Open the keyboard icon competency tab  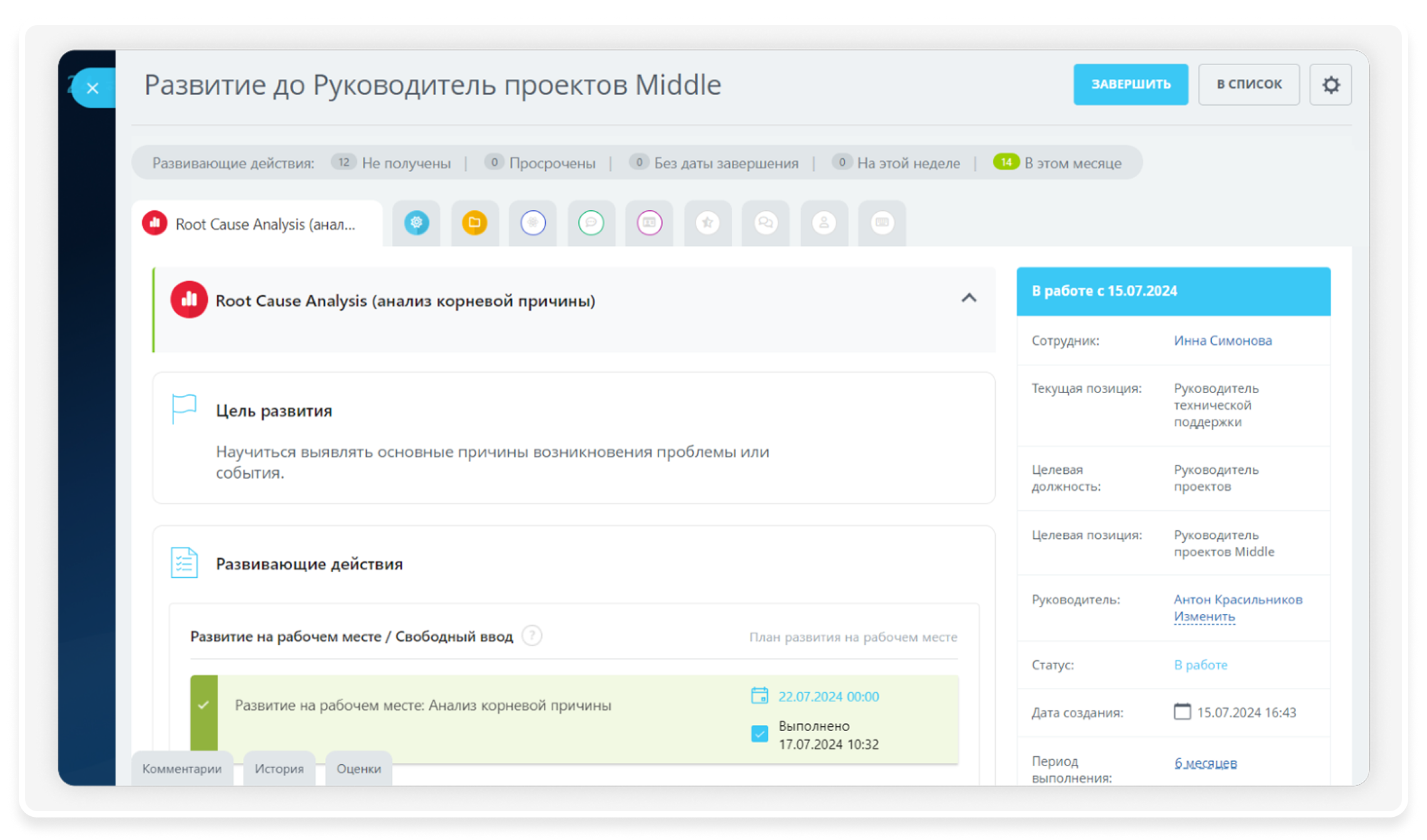882,223
